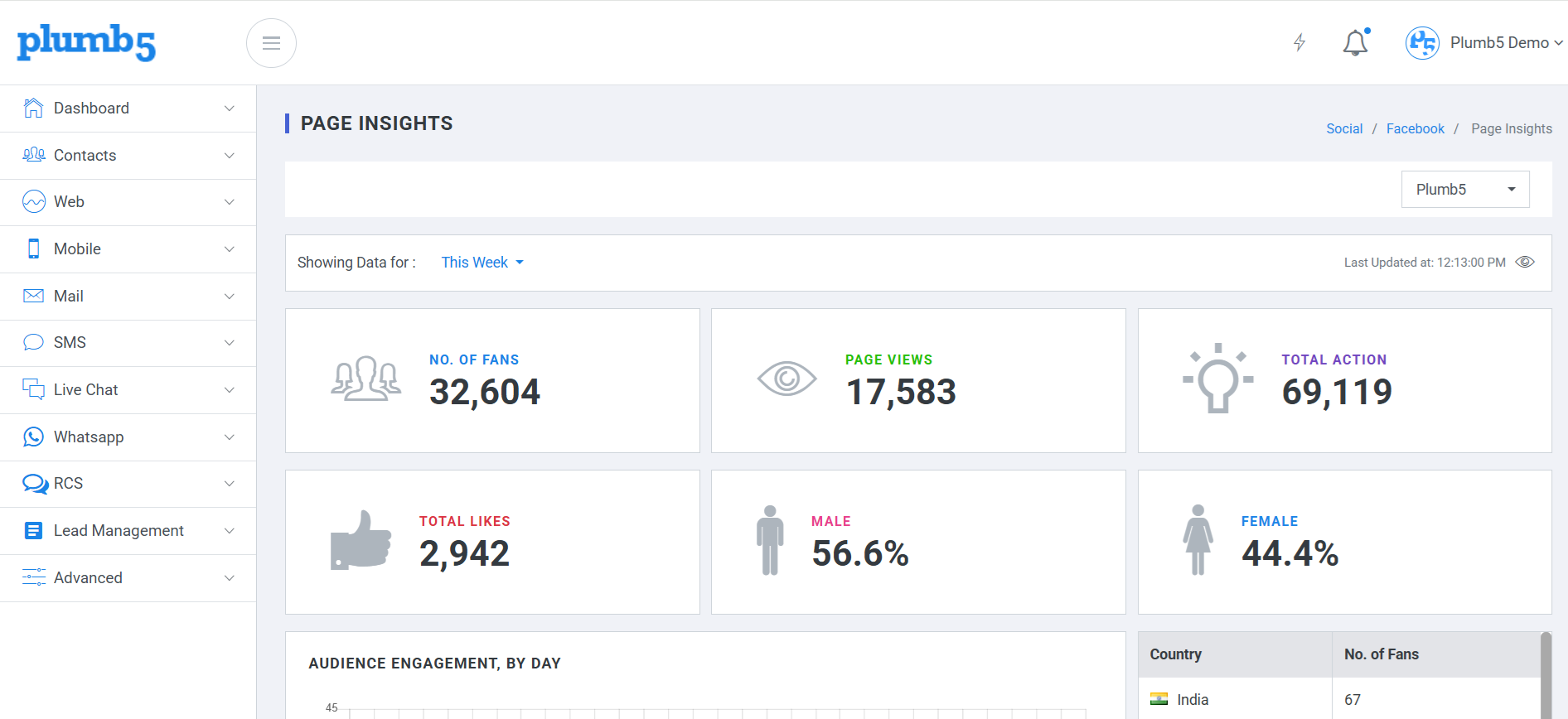
Task: Click the 69,119 total action value
Action: coord(1337,392)
